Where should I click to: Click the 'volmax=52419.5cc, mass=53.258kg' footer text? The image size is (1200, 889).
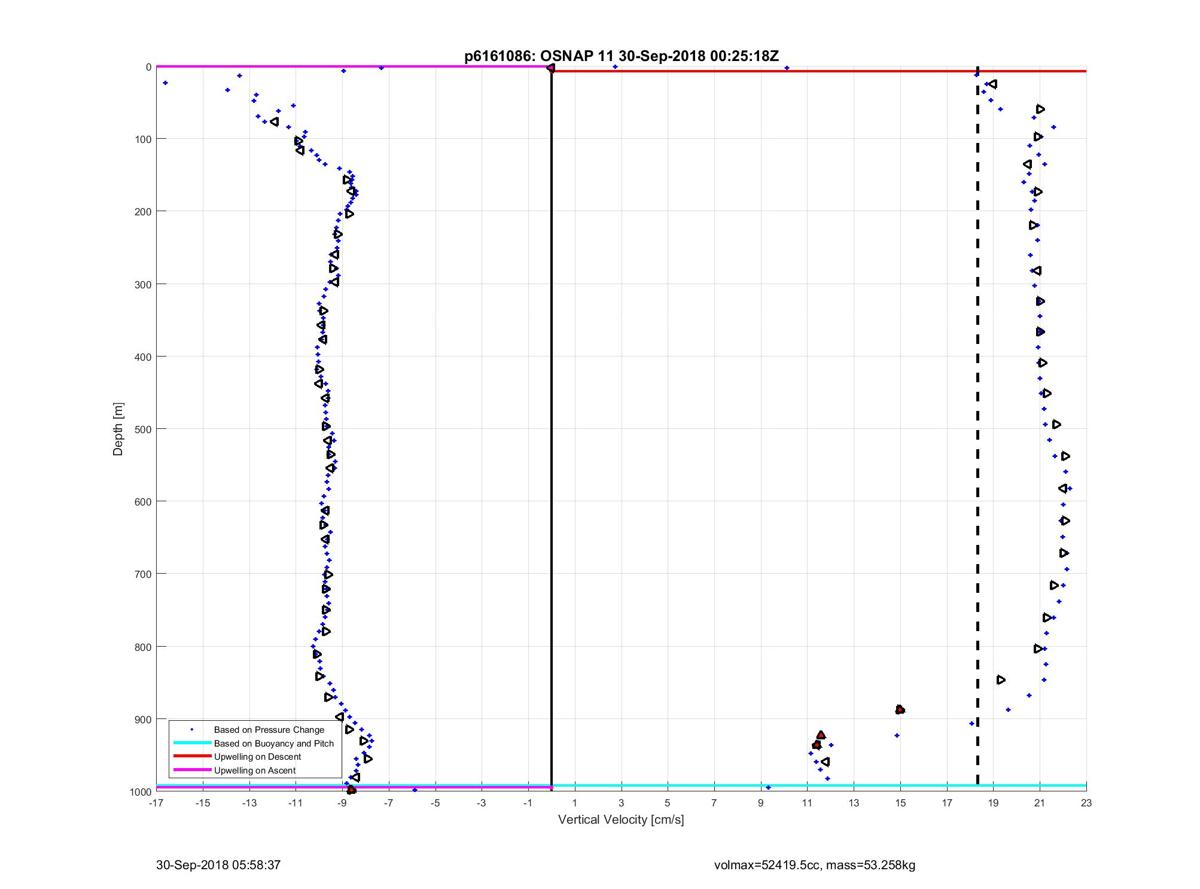tap(814, 864)
